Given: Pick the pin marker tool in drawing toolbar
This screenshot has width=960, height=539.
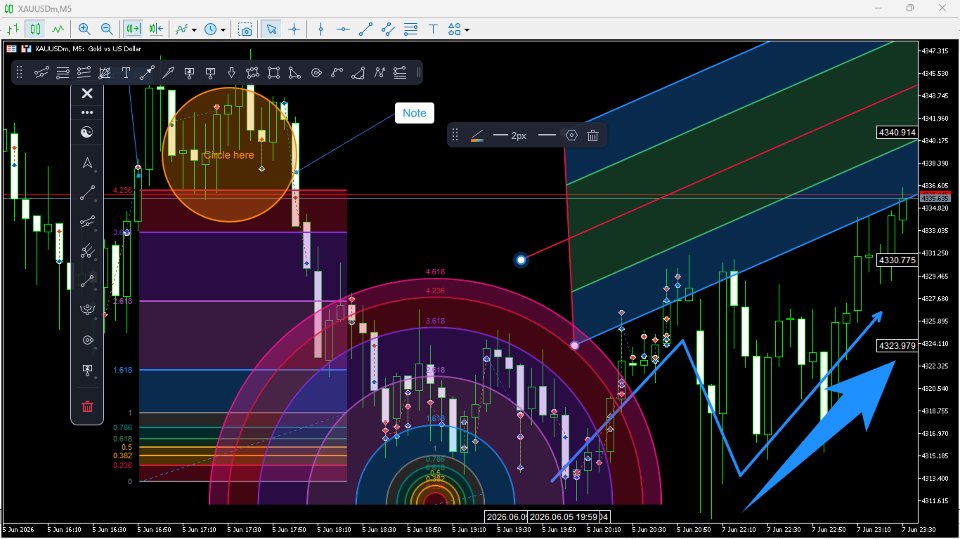Looking at the screenshot, I should 147,73.
